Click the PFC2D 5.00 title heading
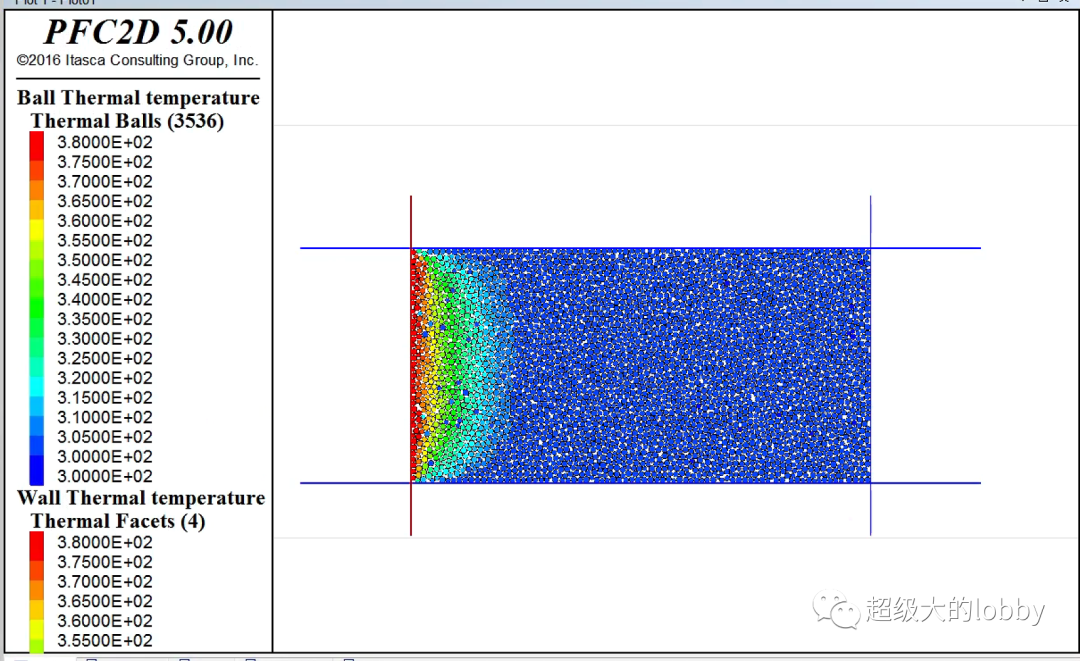Viewport: 1080px width, 661px height. (138, 32)
